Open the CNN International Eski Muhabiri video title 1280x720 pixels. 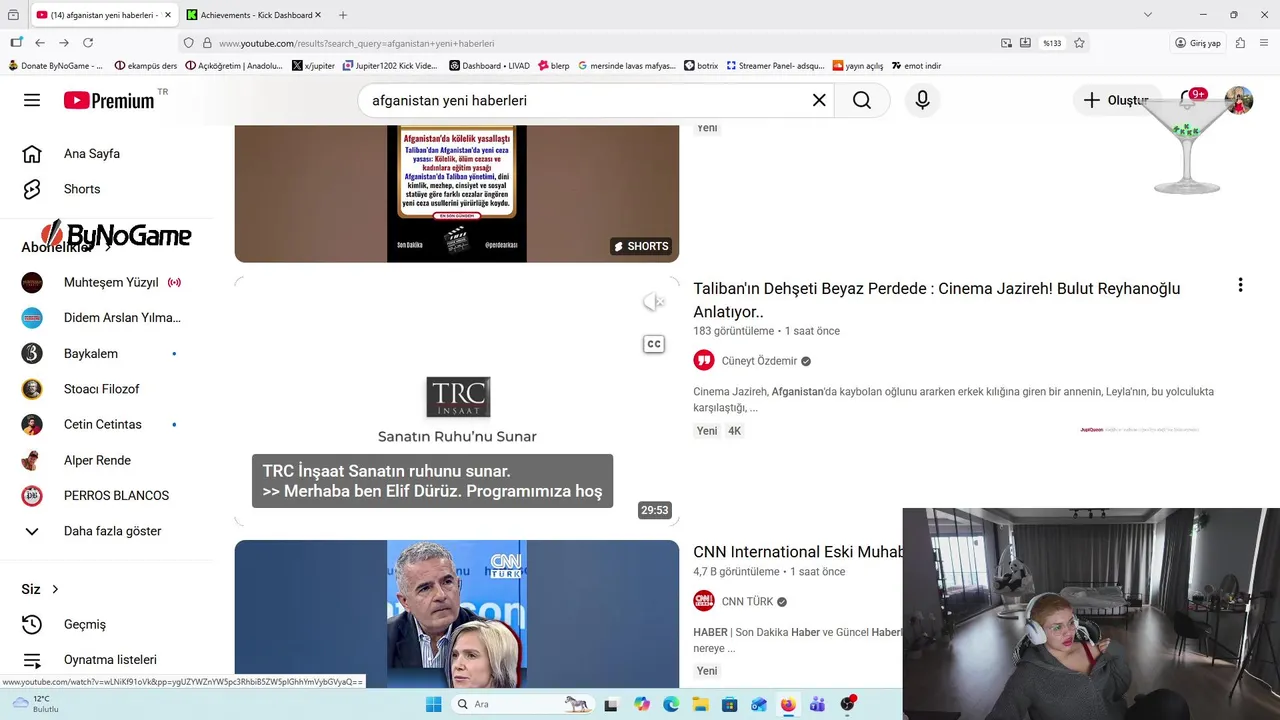point(798,552)
